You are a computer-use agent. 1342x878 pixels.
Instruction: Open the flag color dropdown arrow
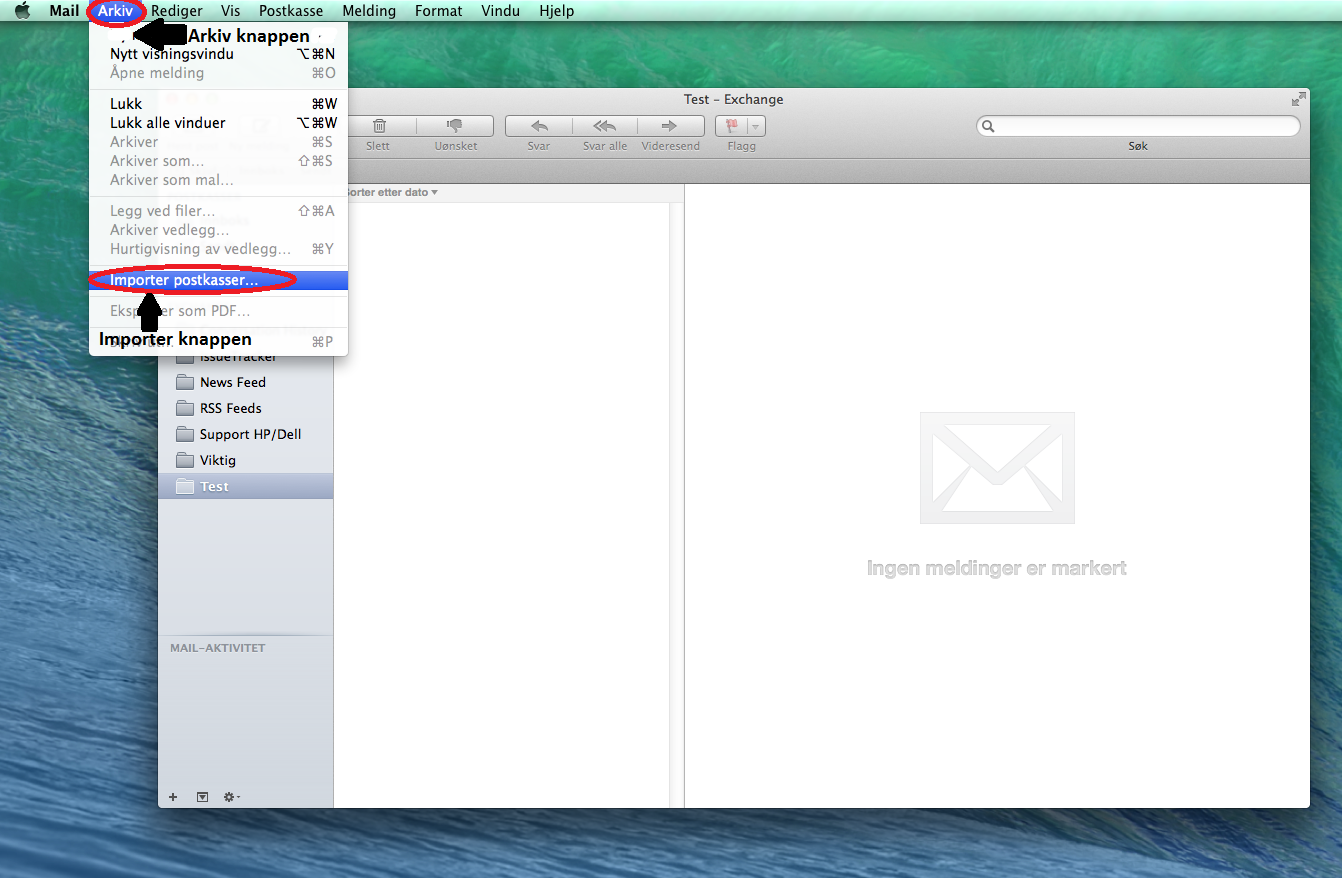[756, 126]
